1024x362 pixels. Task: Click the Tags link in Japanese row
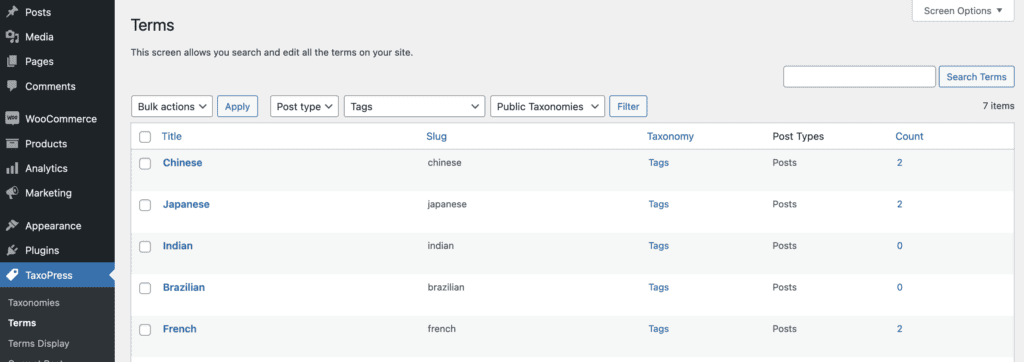click(x=658, y=205)
